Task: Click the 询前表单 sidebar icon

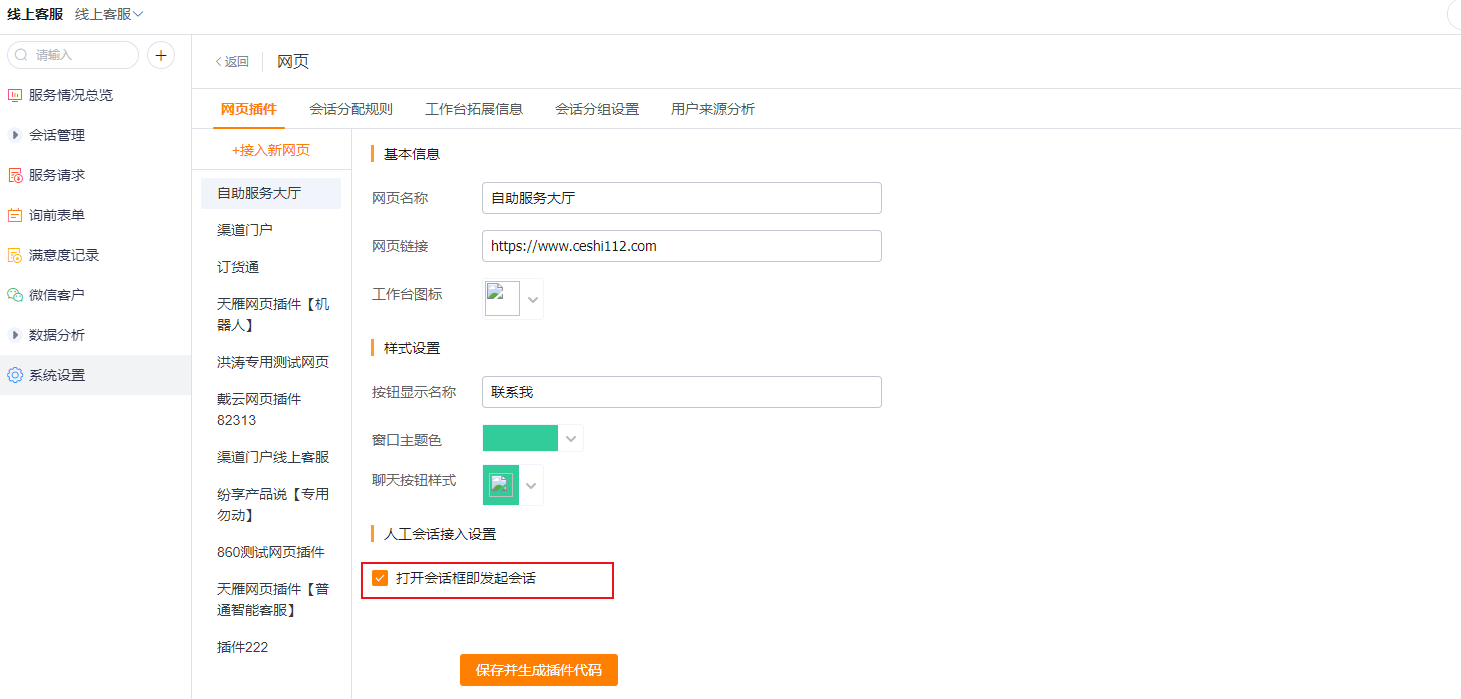Action: coord(14,214)
